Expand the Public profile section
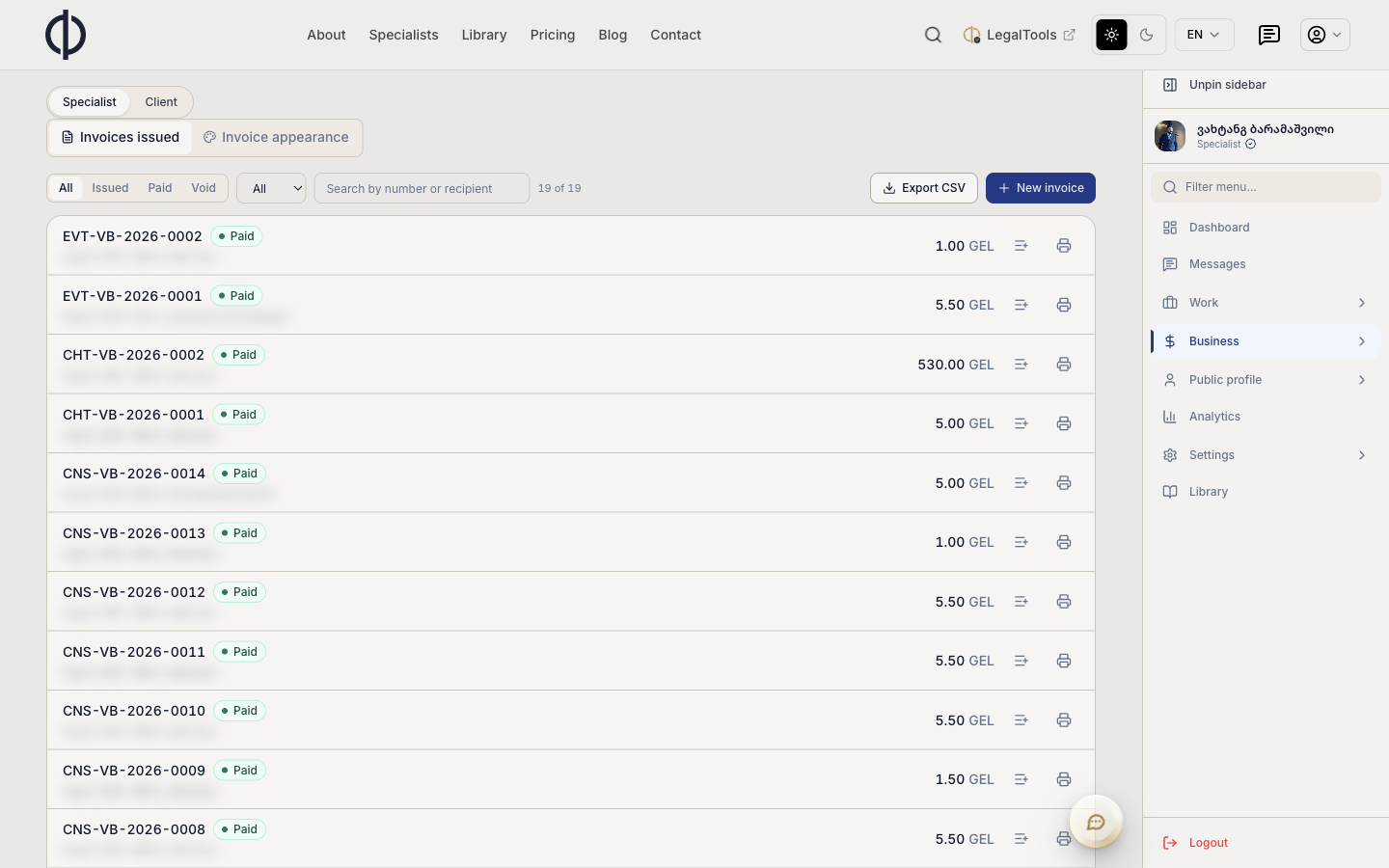Screen dimensions: 1389x868 1266,380
